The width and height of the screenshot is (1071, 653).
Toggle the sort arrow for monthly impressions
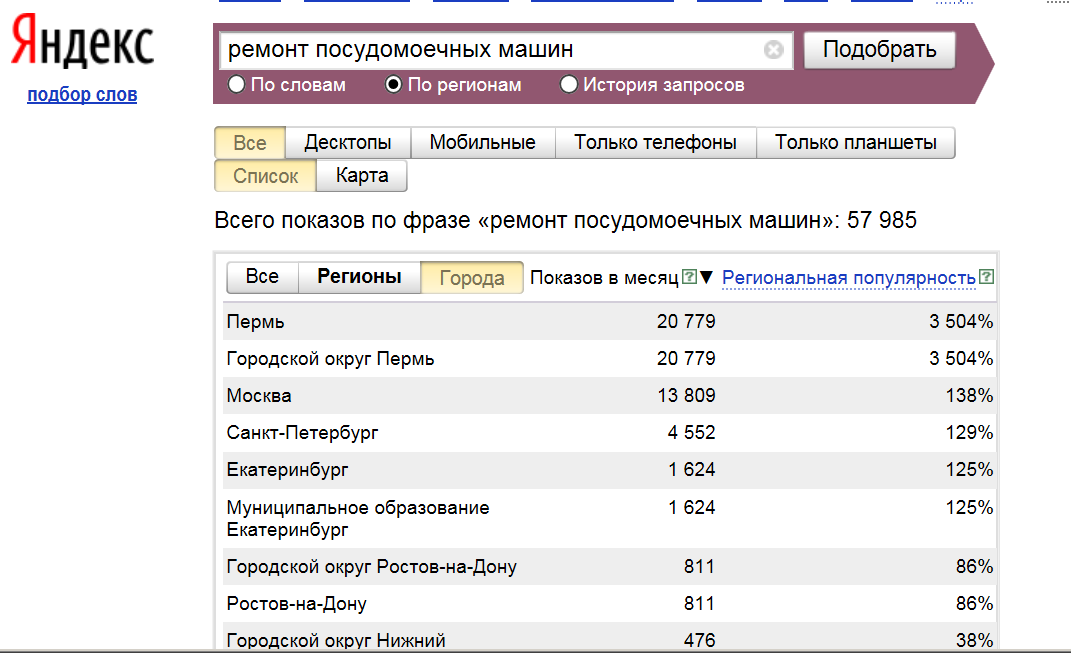pos(706,278)
